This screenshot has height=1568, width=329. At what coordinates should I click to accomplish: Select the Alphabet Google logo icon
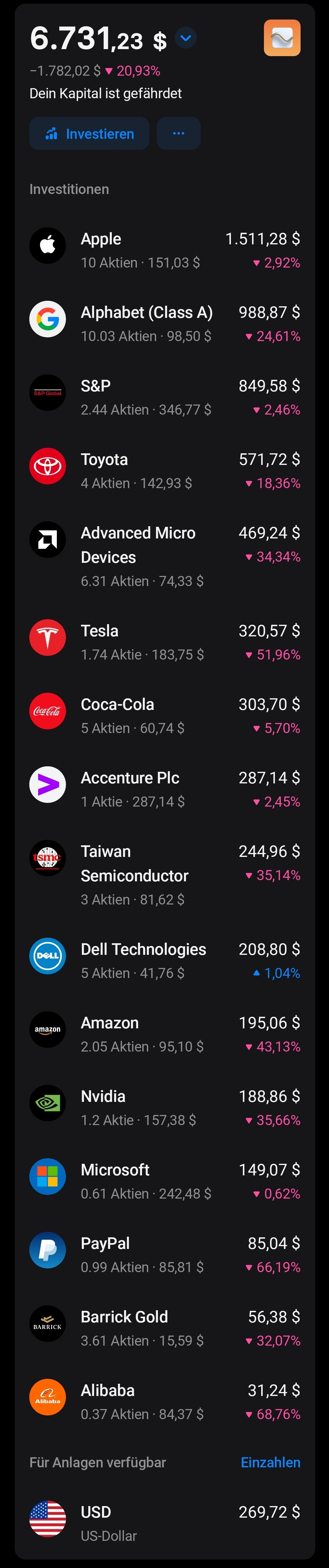tap(48, 319)
